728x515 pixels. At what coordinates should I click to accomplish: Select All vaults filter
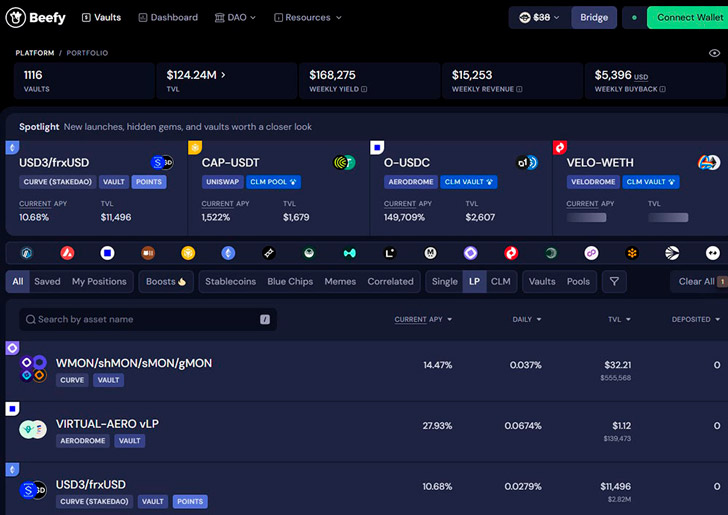18,281
